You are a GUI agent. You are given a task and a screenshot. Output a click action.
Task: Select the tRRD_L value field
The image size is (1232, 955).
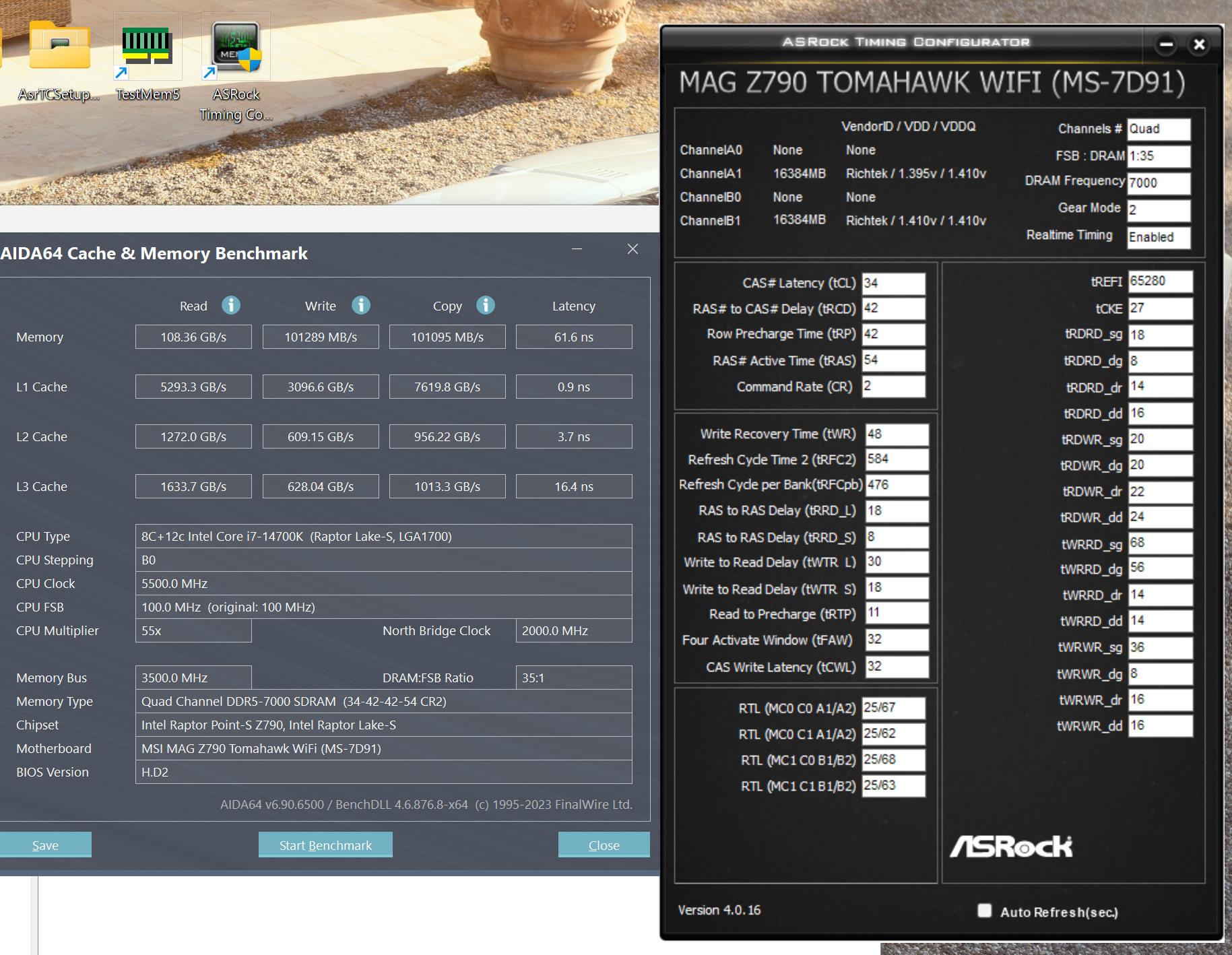pyautogui.click(x=897, y=511)
